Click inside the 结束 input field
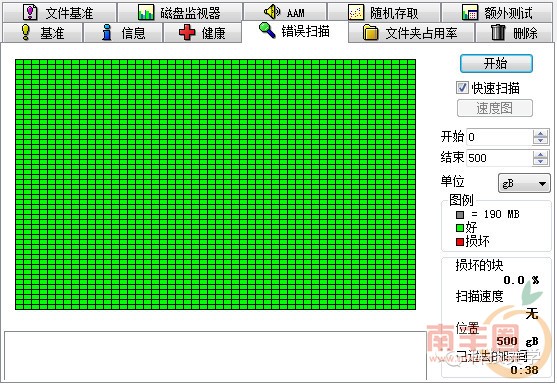 coord(499,158)
